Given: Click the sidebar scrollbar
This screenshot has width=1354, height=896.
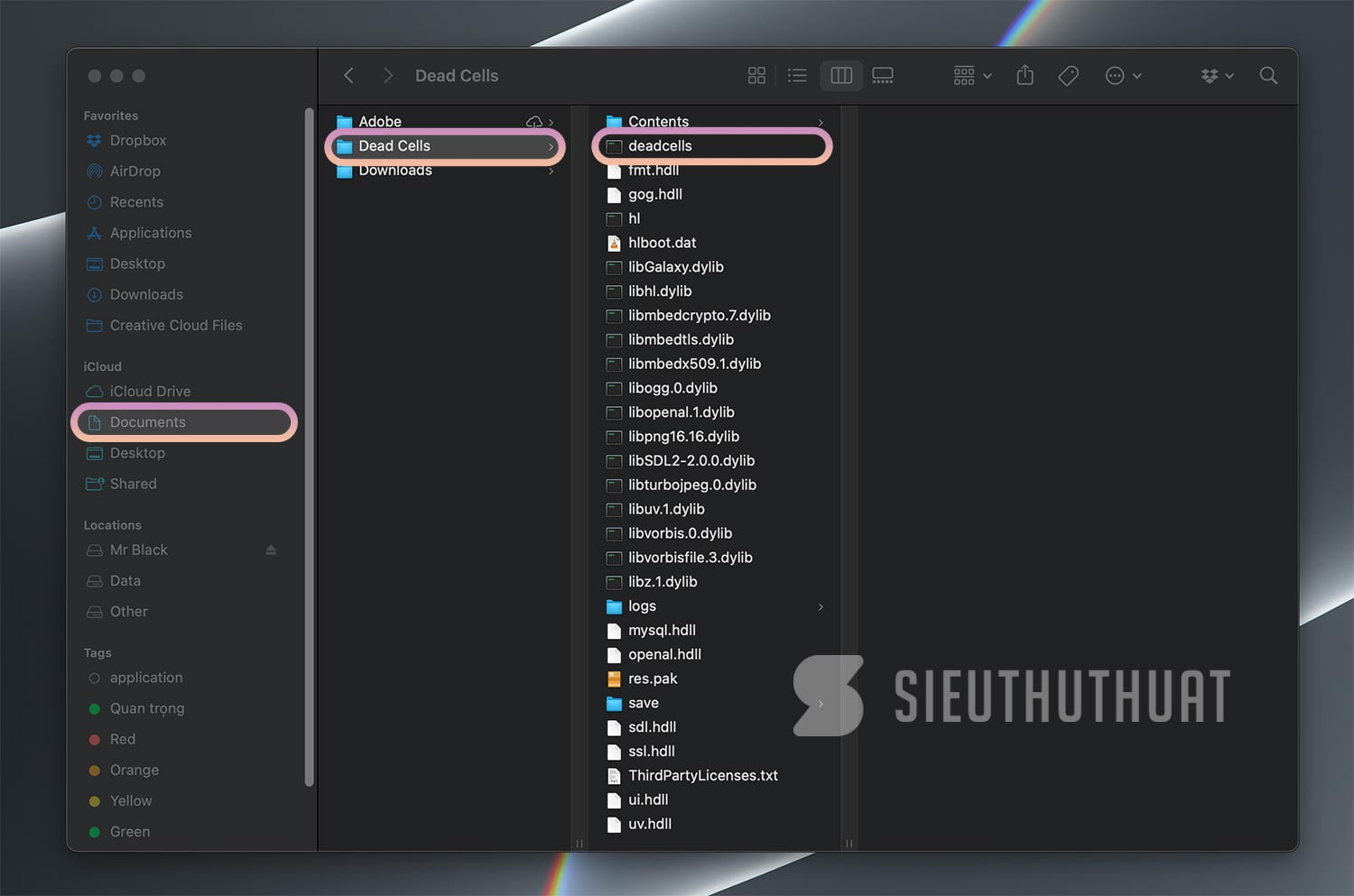Looking at the screenshot, I should [310, 448].
